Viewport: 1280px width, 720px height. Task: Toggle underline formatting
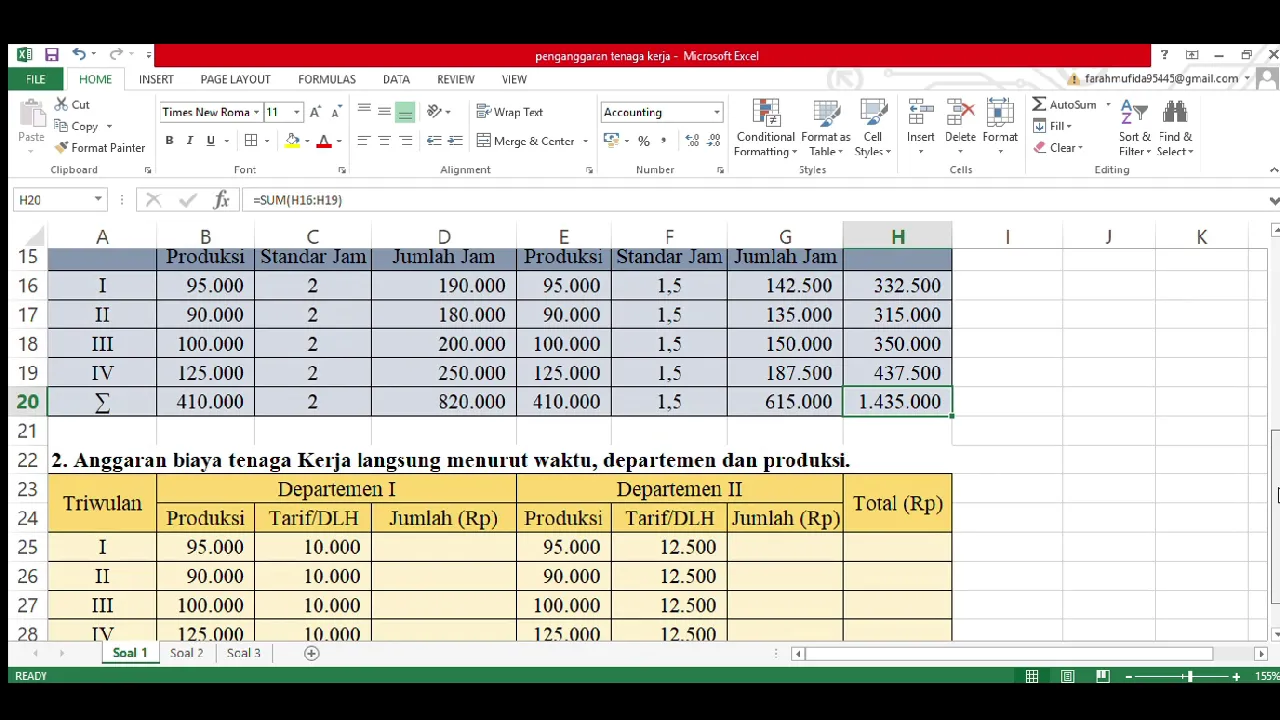tap(210, 141)
